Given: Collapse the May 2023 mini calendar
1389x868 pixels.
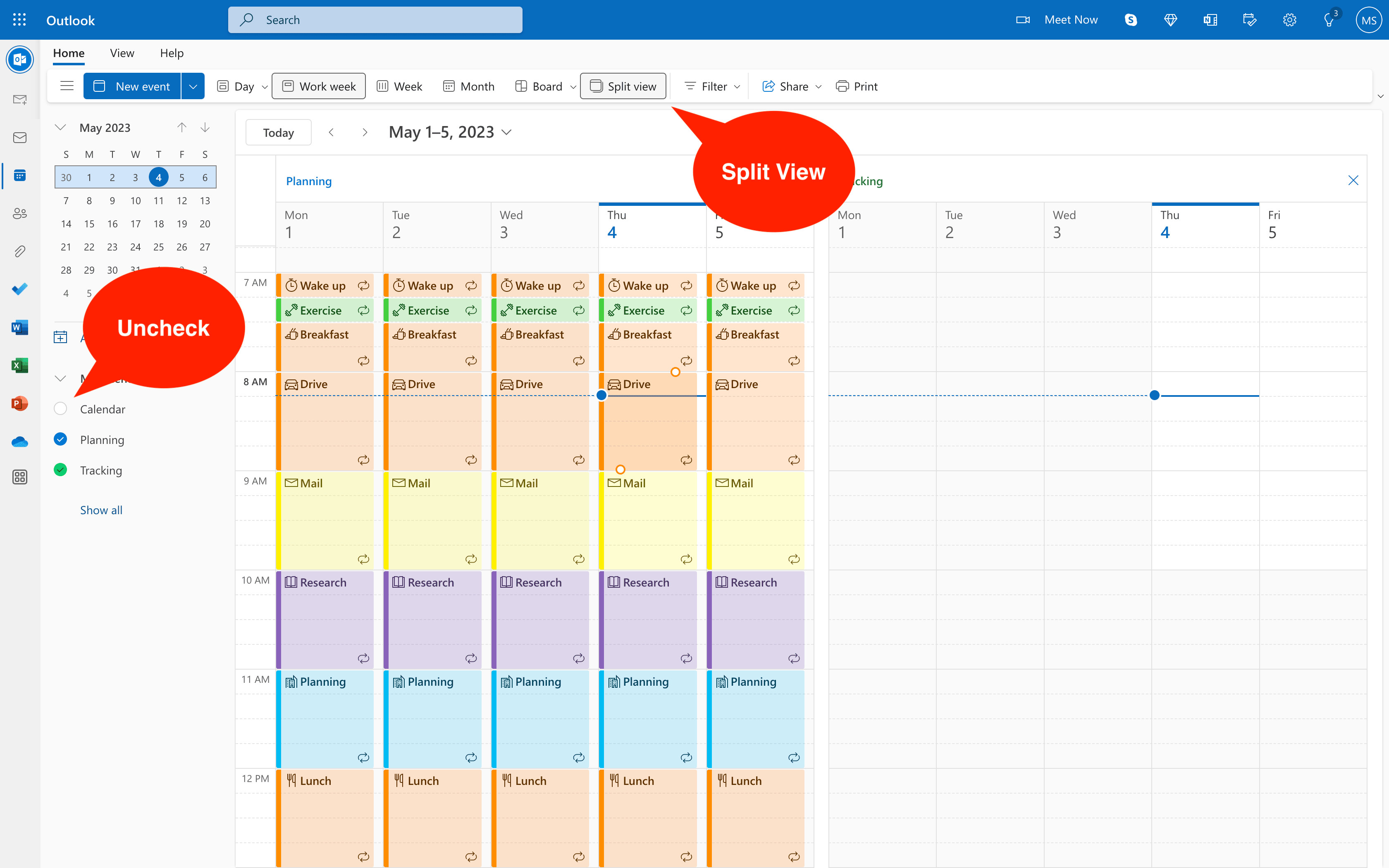Looking at the screenshot, I should (x=60, y=127).
